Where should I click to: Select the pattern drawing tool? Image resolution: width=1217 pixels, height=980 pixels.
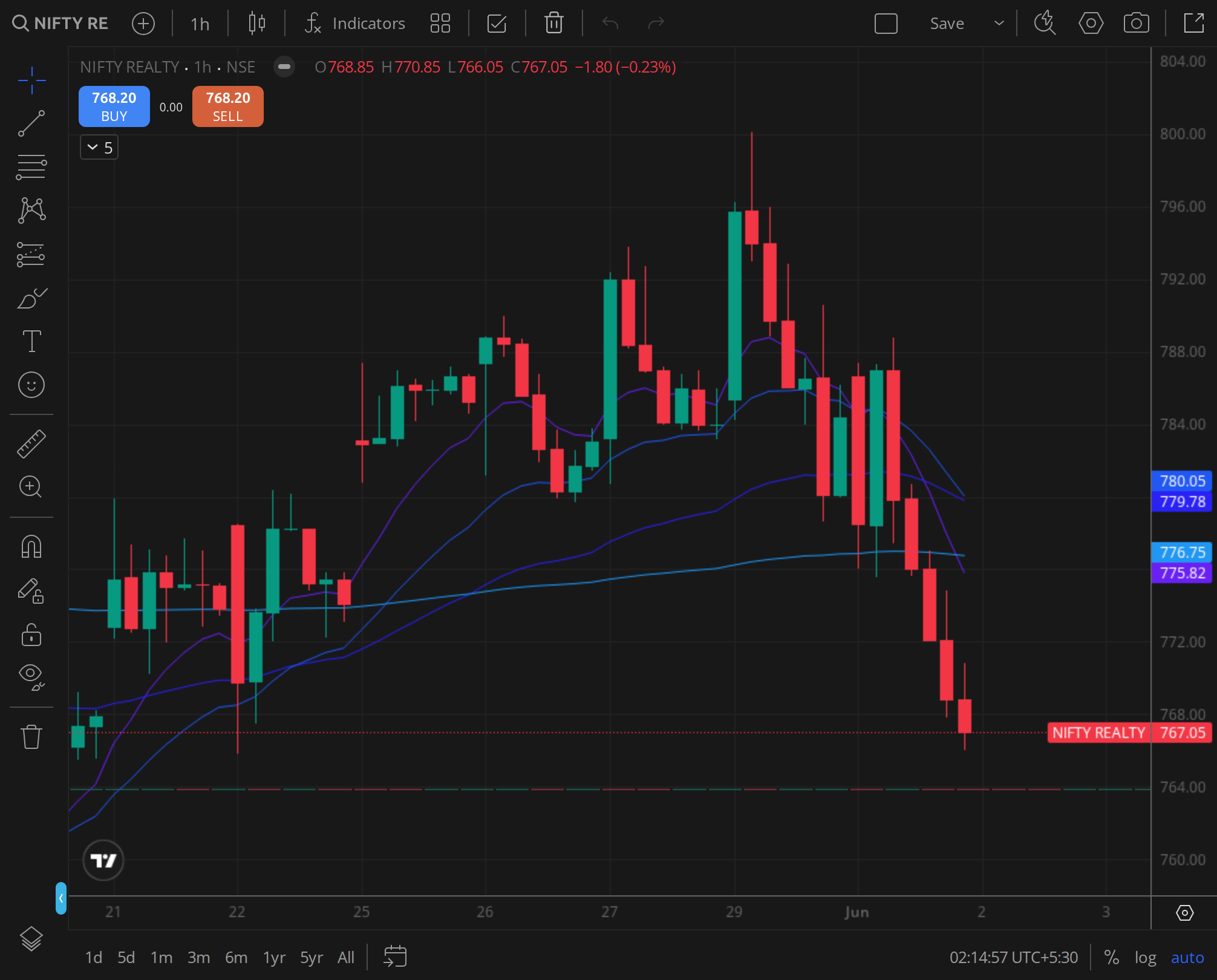[x=31, y=211]
